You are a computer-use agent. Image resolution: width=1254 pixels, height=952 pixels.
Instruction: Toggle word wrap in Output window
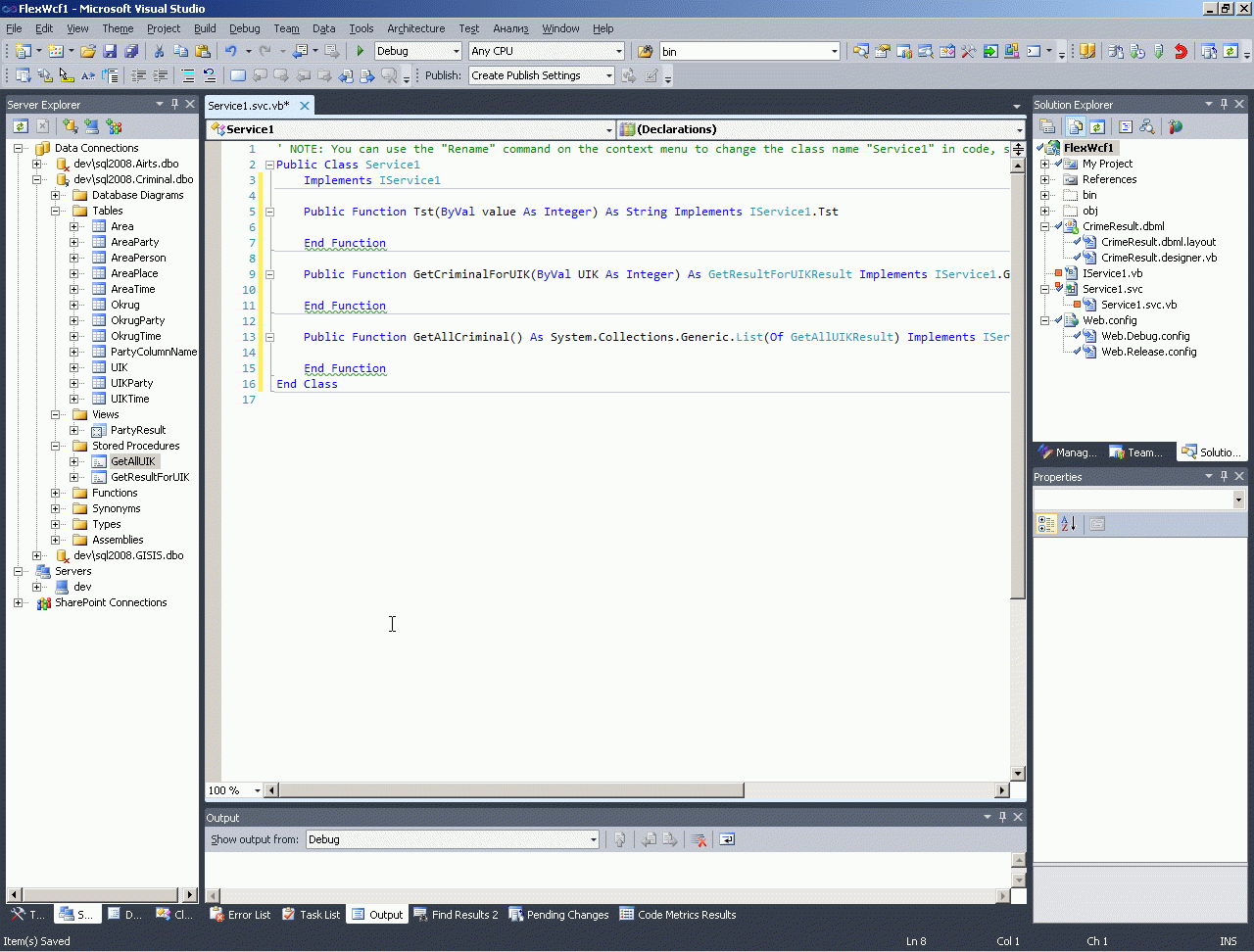727,839
